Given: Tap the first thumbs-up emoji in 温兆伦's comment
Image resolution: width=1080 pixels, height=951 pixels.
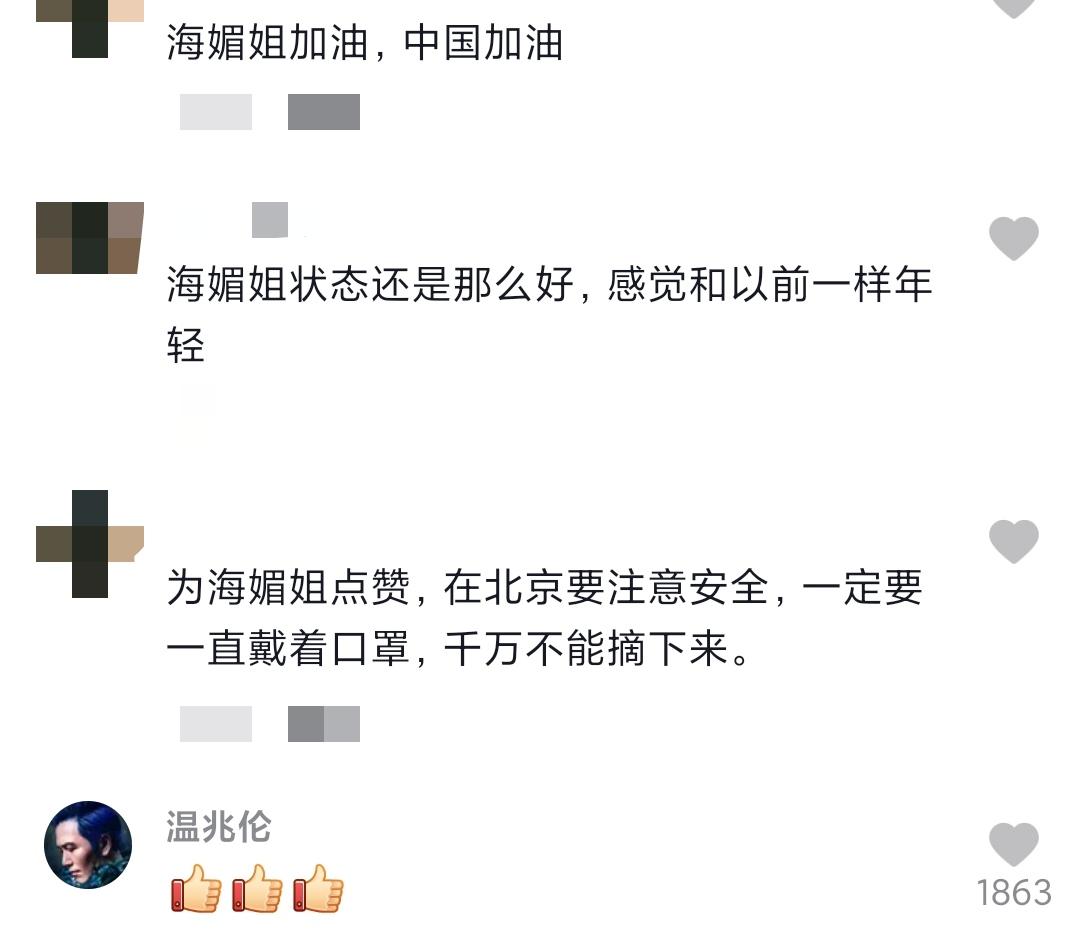Looking at the screenshot, I should pyautogui.click(x=196, y=888).
